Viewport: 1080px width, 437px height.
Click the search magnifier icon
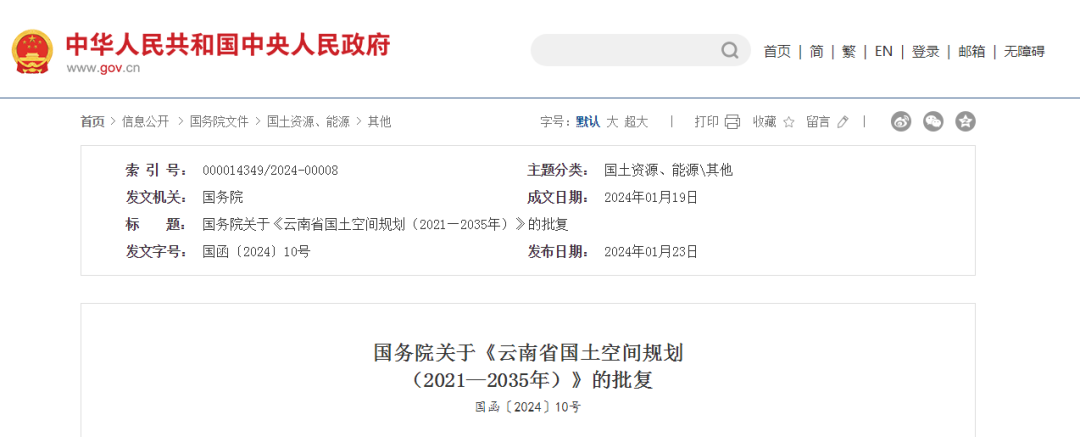pyautogui.click(x=729, y=50)
